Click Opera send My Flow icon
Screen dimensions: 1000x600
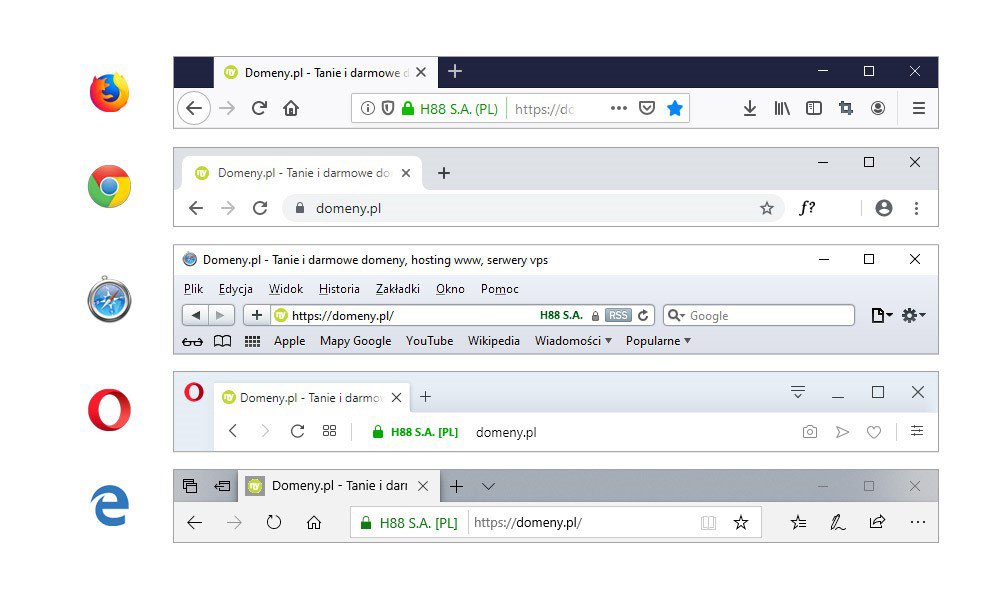tap(842, 432)
